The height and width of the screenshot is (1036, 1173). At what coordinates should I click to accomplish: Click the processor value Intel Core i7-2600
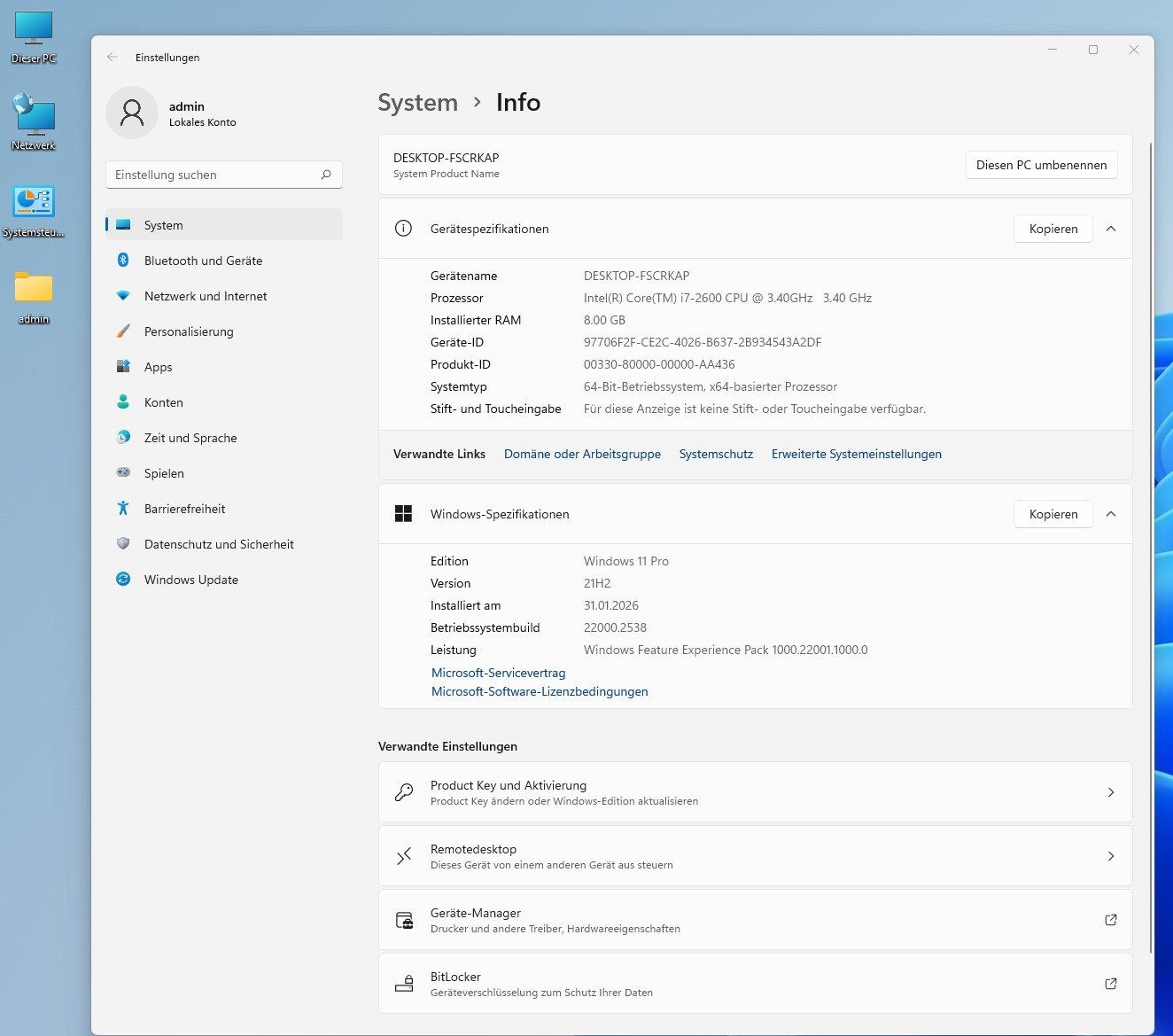[x=727, y=298]
